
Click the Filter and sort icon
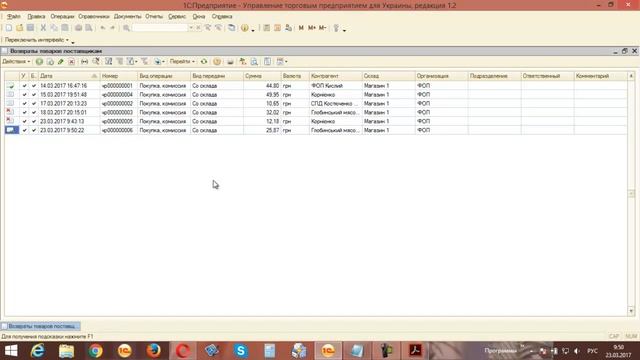pyautogui.click(x=109, y=62)
